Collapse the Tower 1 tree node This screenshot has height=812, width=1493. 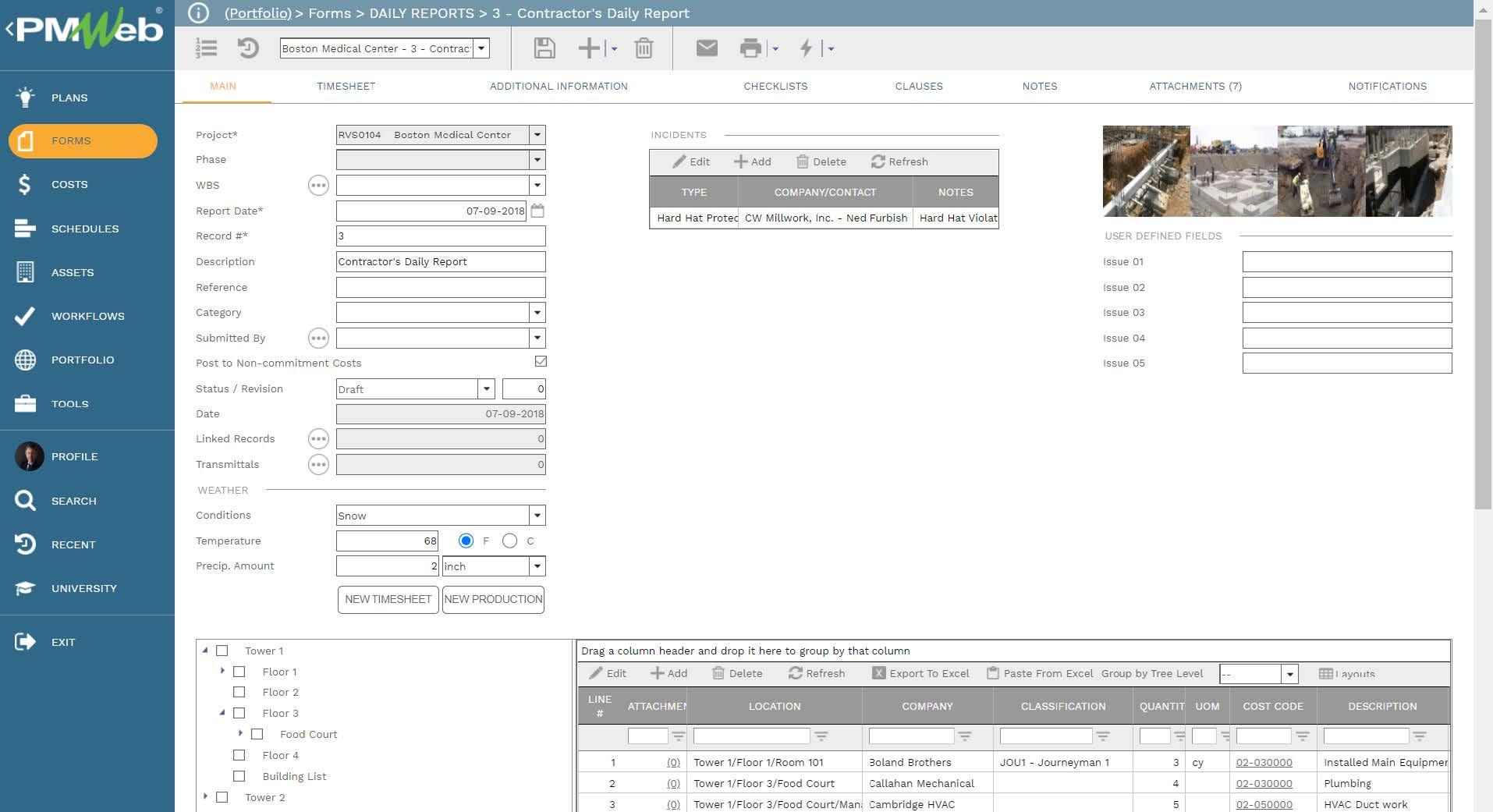(205, 650)
